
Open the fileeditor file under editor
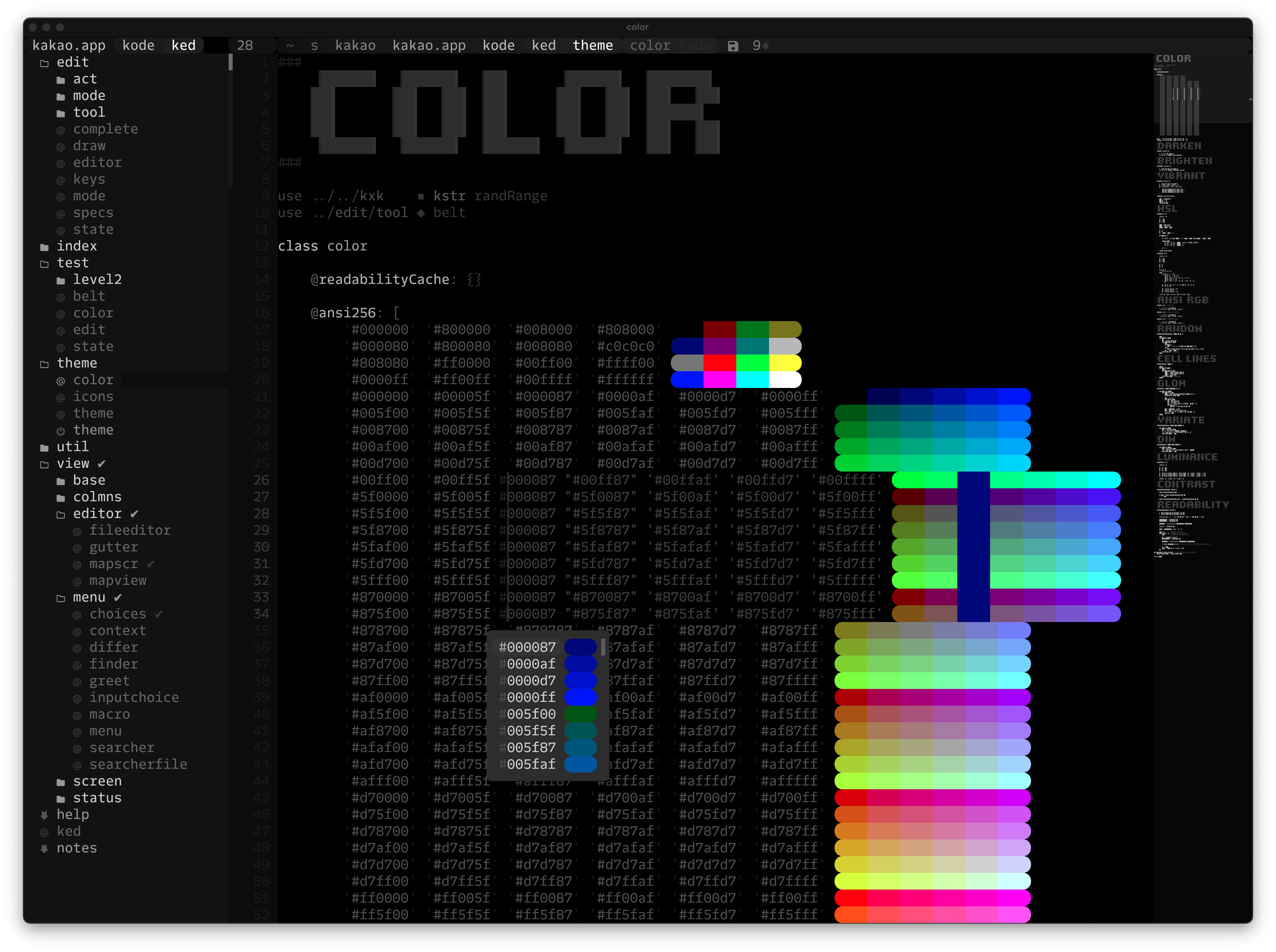click(130, 530)
